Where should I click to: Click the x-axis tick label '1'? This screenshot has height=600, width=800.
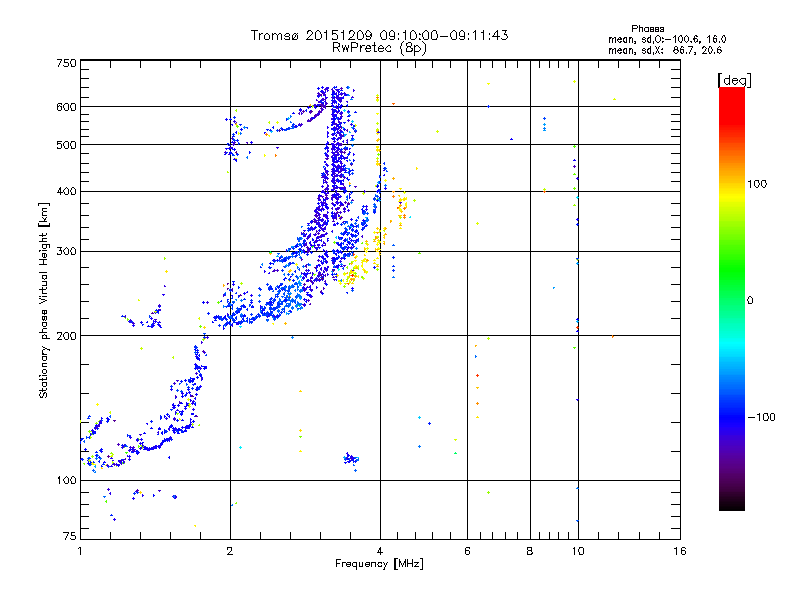[80, 551]
